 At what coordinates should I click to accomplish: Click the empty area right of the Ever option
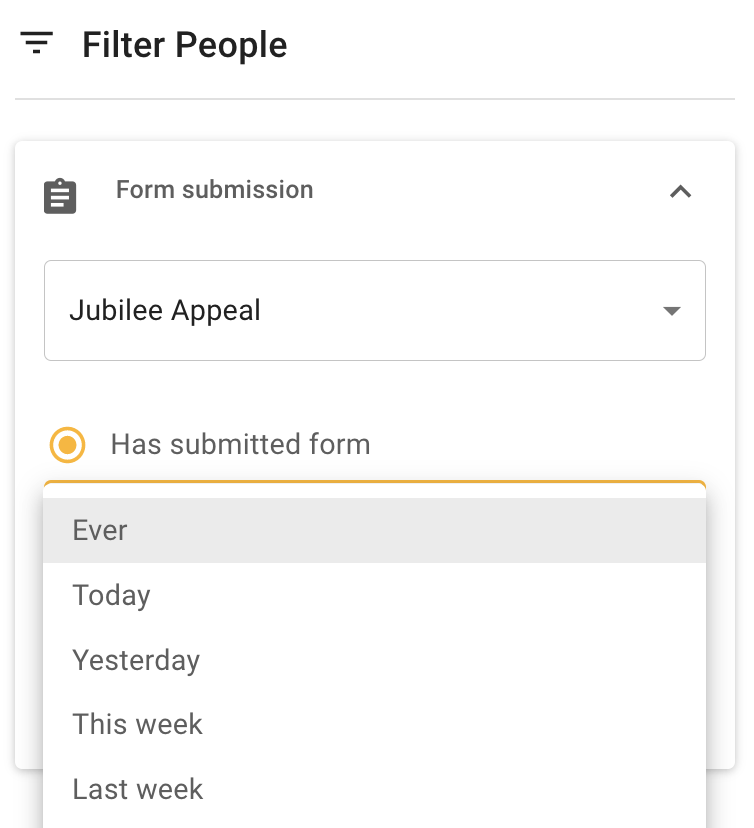coord(450,530)
